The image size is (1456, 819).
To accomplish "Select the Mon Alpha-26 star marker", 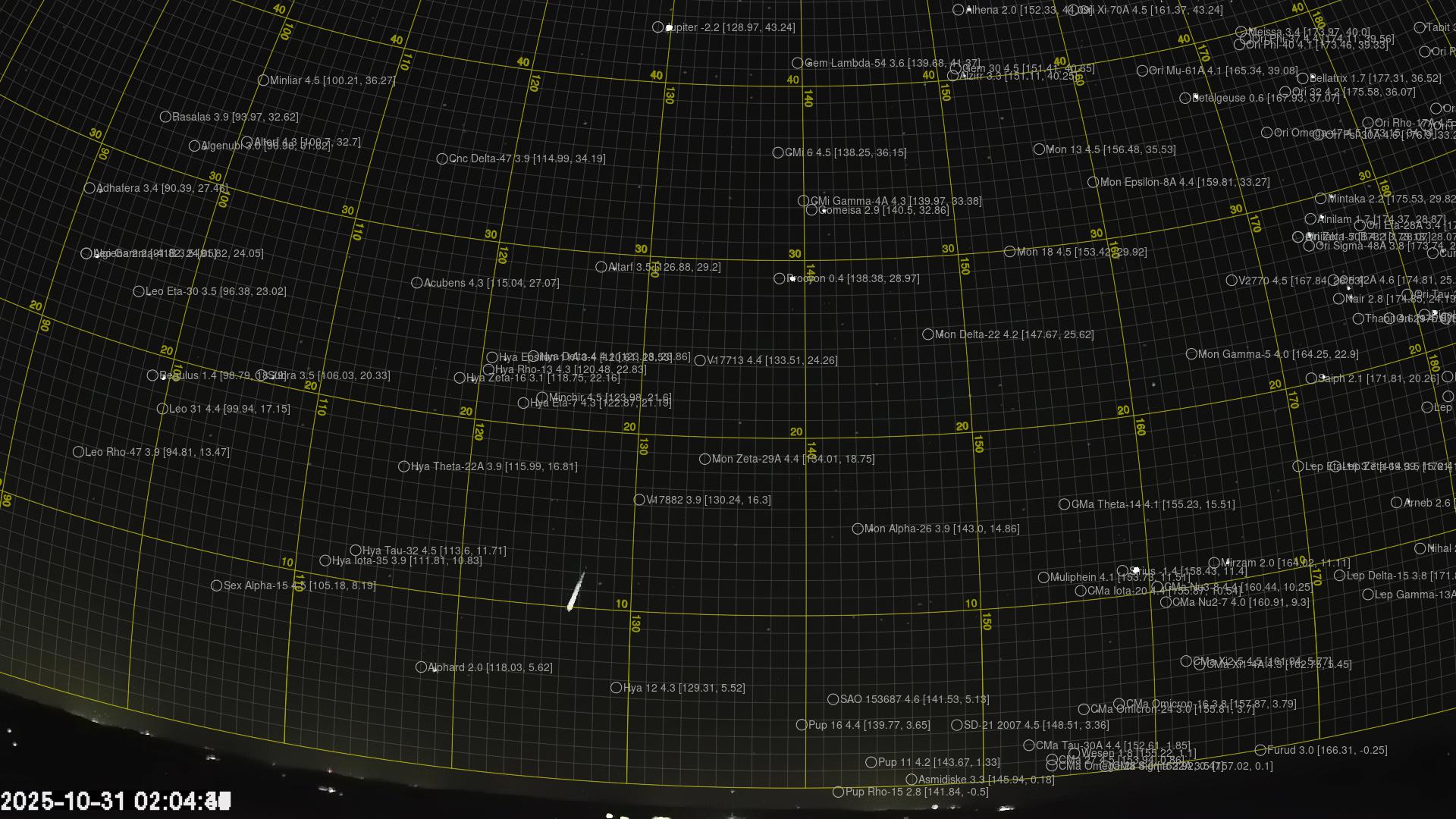I will pos(858,529).
